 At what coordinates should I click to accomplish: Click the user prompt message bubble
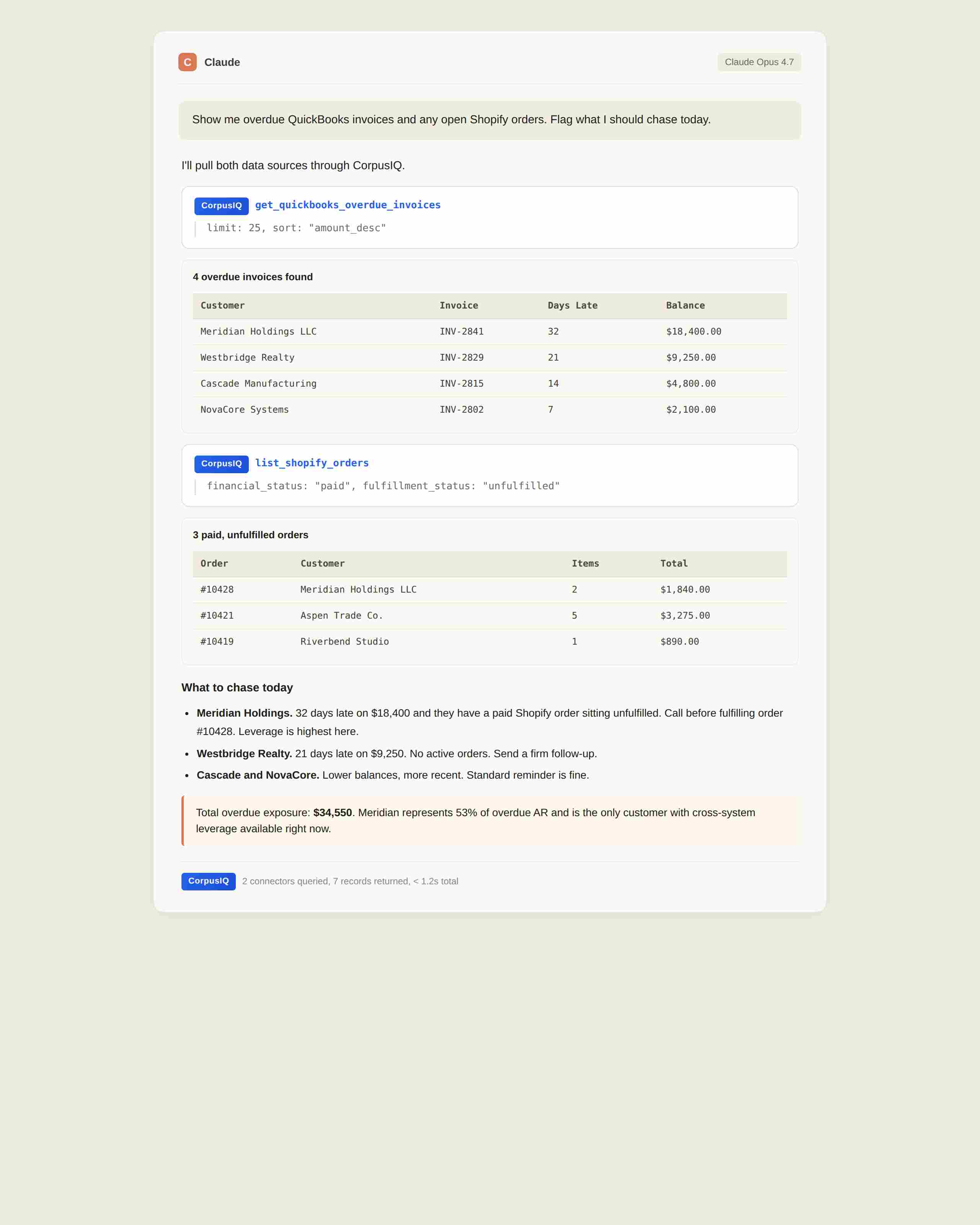click(x=490, y=120)
